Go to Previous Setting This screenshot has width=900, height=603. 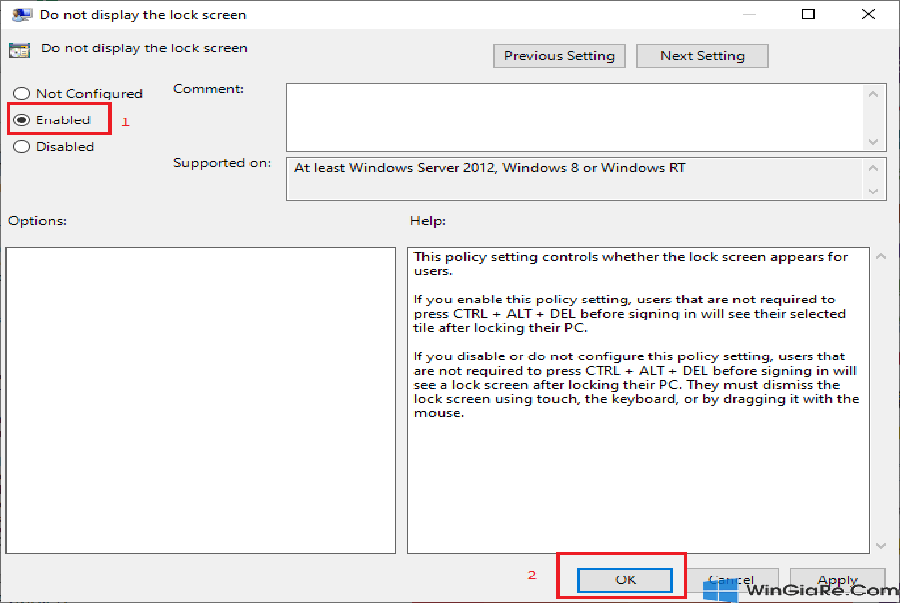[x=559, y=56]
